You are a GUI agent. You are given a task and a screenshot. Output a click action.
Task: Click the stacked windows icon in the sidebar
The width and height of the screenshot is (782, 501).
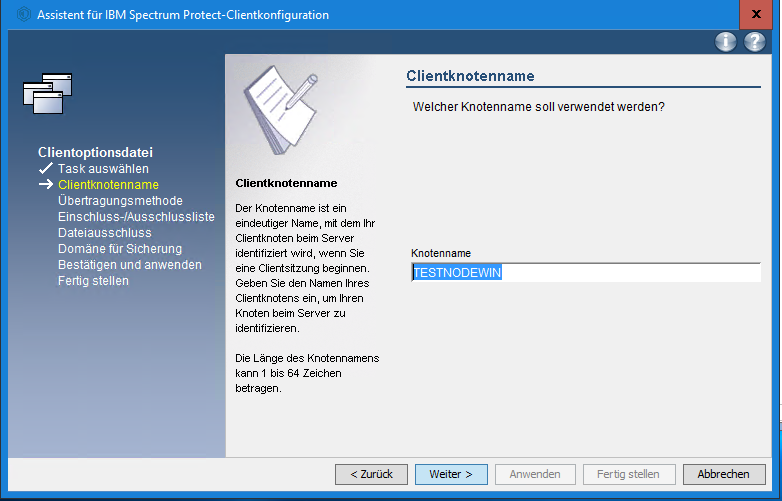click(x=47, y=92)
